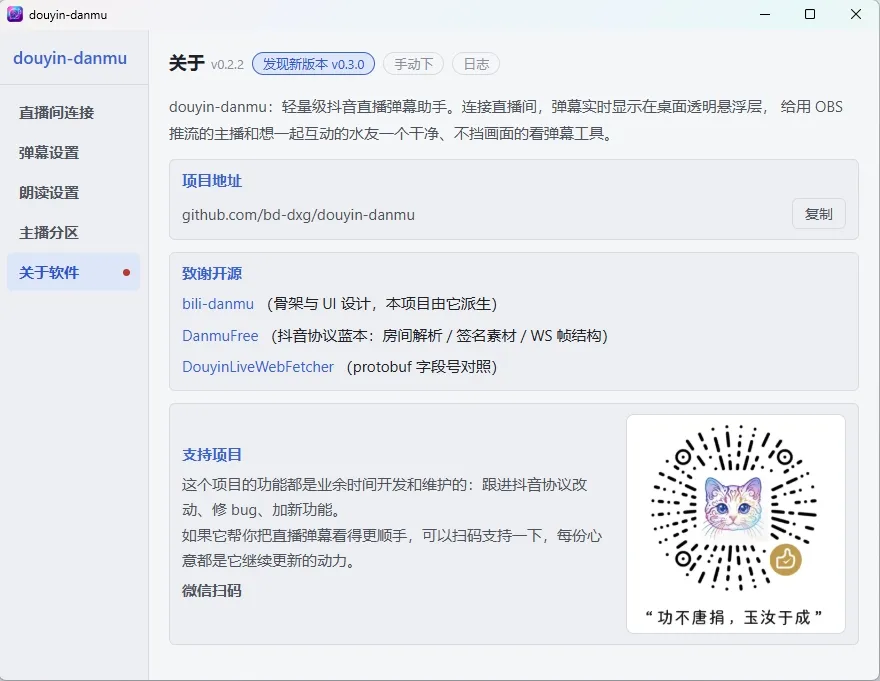Switch to 朗读设置 in the sidebar
Screen dimensions: 880x681
point(73,193)
